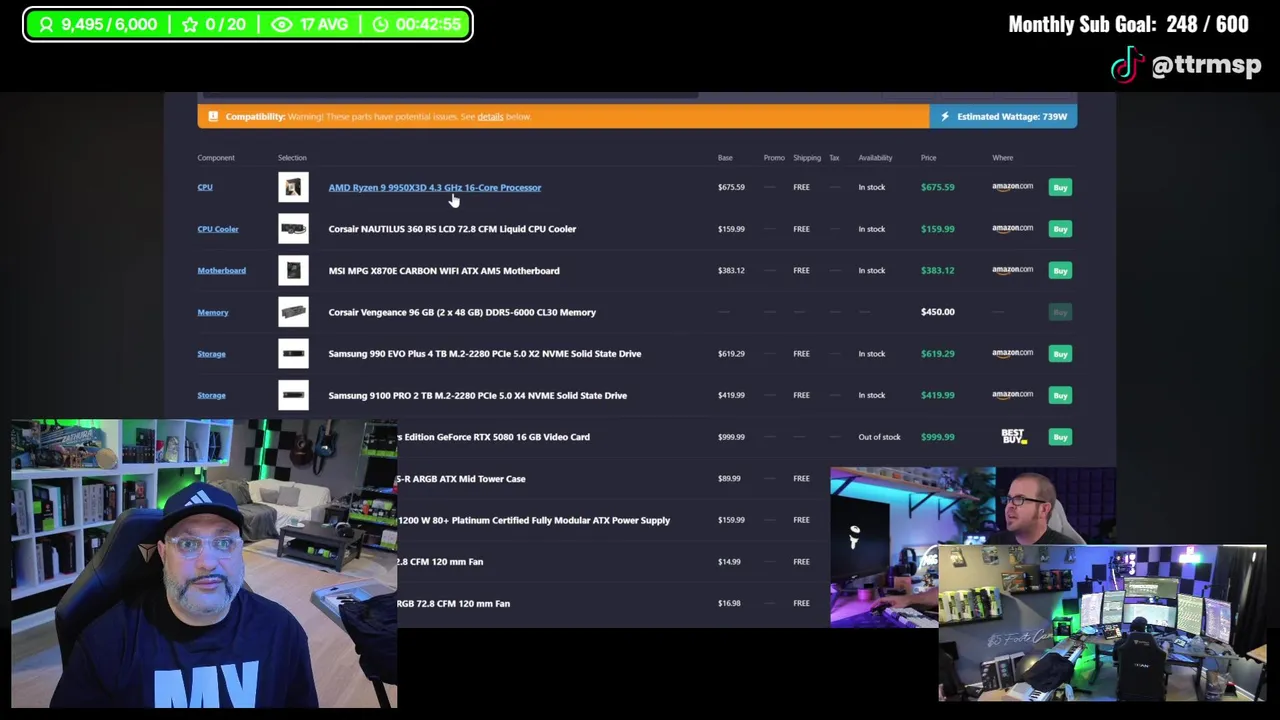The image size is (1280, 720).
Task: Click the Monthly Sub Goal overlay text
Action: point(1128,24)
